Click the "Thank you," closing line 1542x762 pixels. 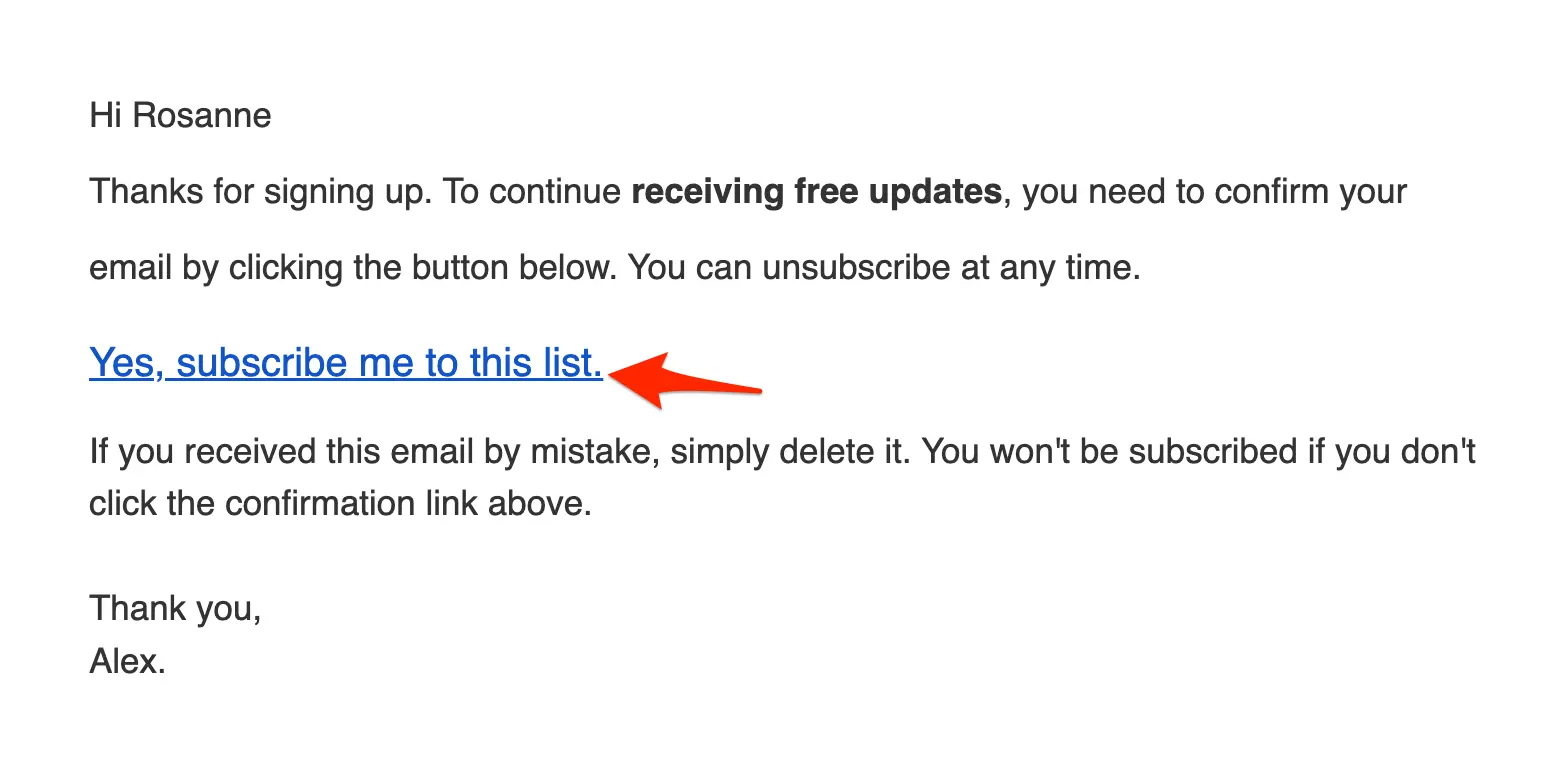(x=176, y=608)
